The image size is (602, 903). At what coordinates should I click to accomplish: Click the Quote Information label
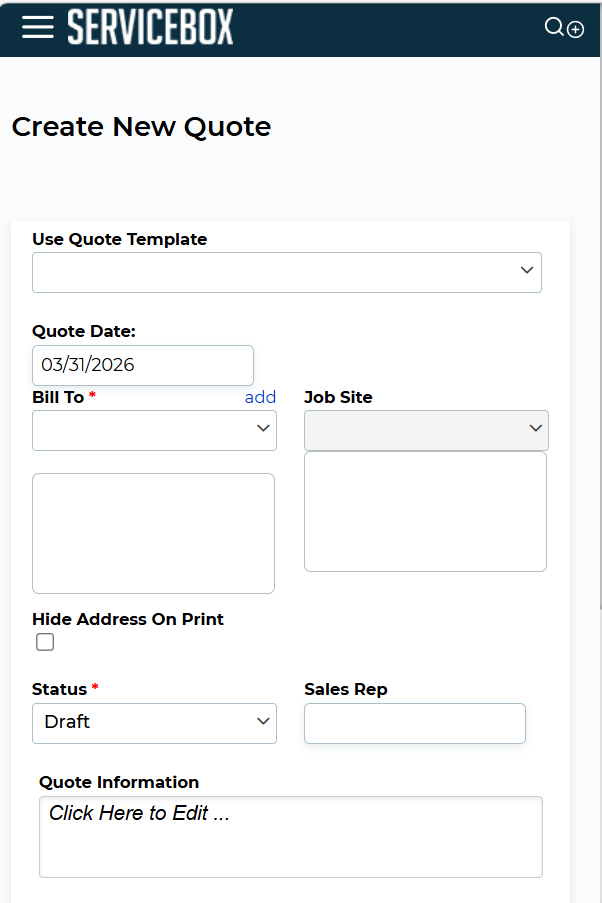[119, 782]
